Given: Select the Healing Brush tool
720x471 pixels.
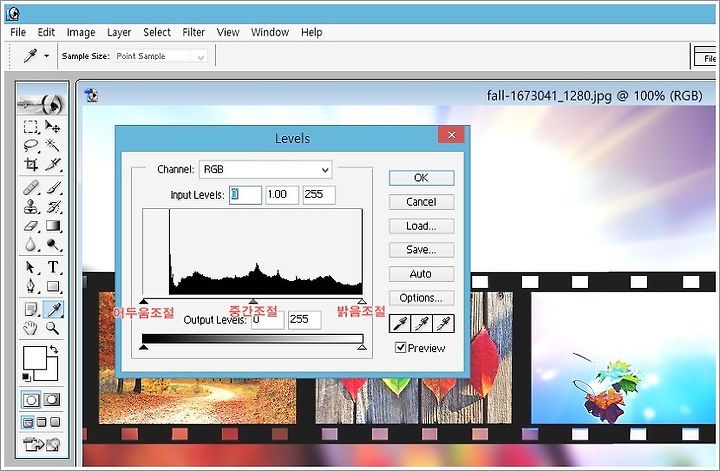Looking at the screenshot, I should point(31,188).
